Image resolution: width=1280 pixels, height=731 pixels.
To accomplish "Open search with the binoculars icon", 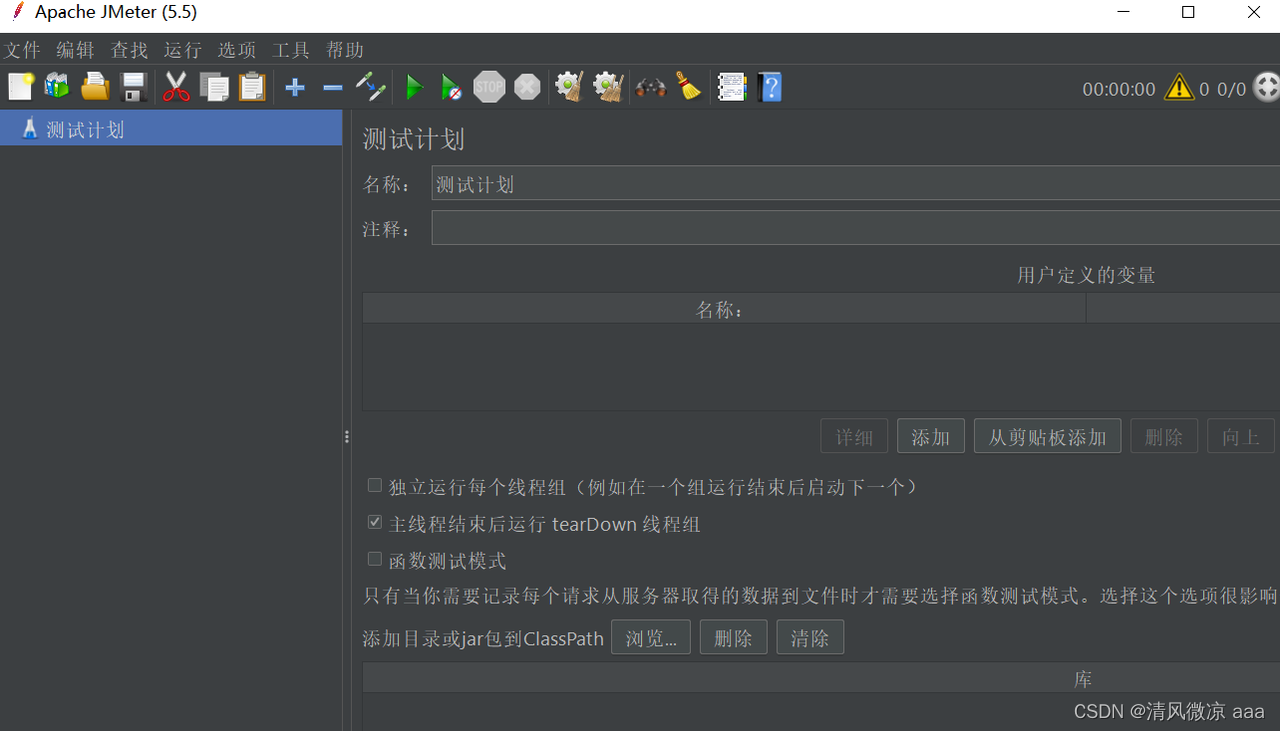I will 650,88.
